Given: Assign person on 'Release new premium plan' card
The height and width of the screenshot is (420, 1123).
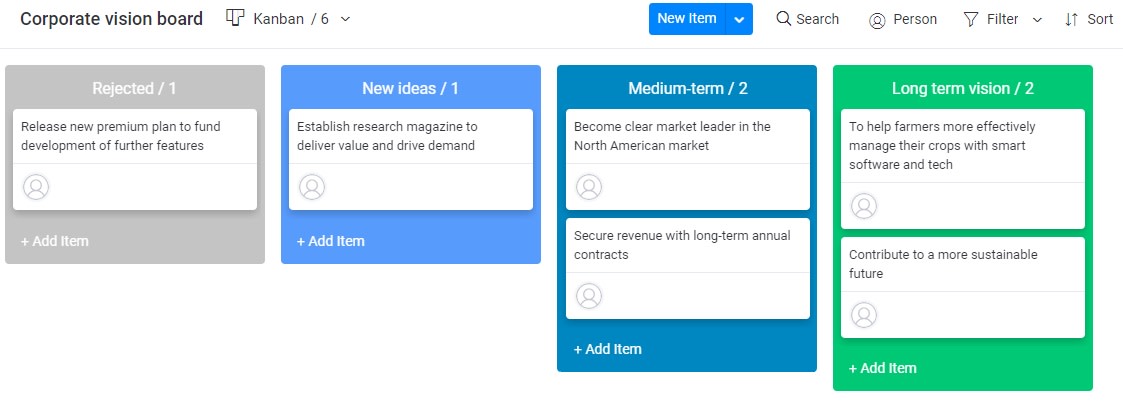Looking at the screenshot, I should click(36, 187).
